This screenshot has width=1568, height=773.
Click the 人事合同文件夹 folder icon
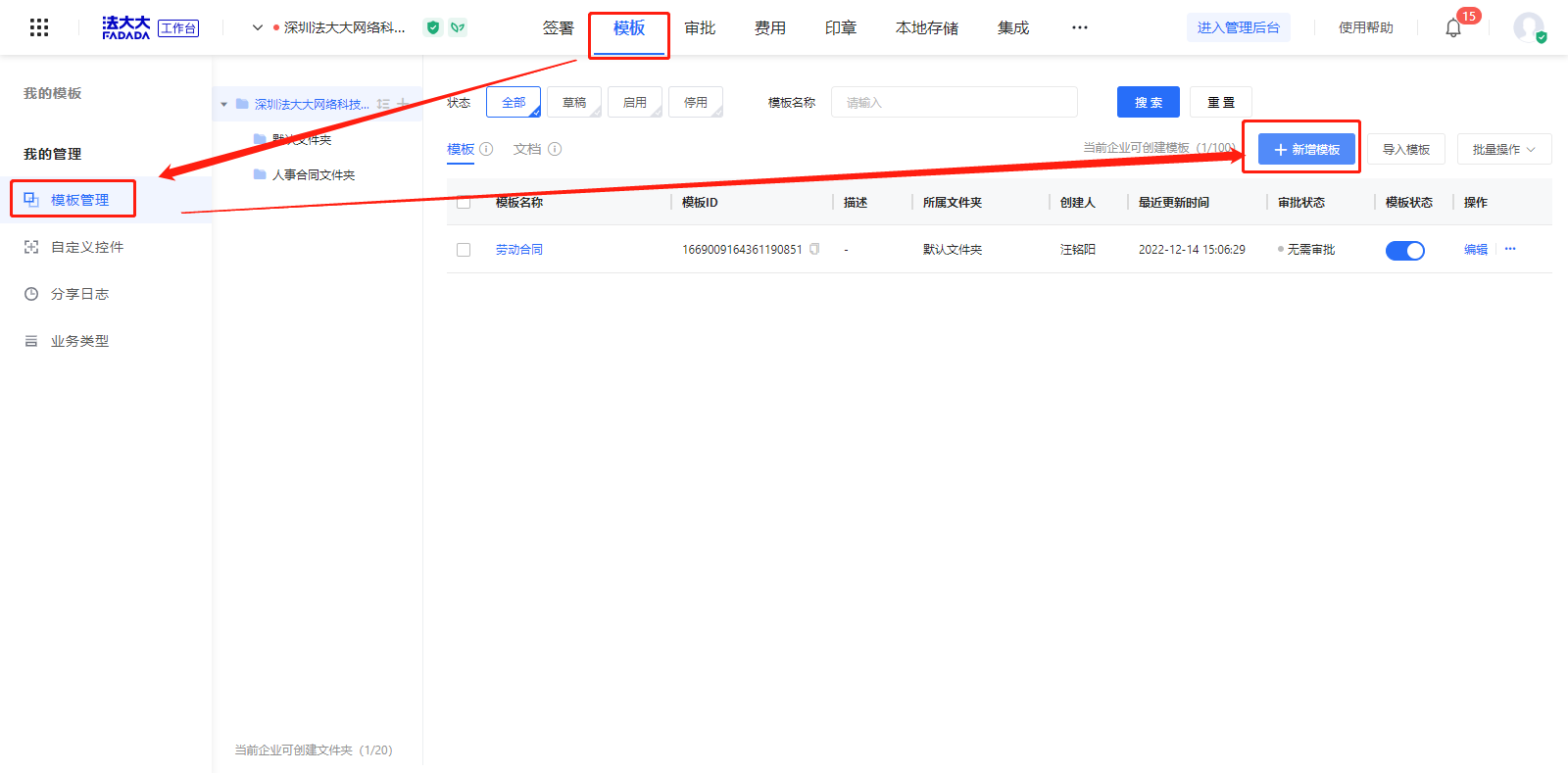[x=260, y=174]
